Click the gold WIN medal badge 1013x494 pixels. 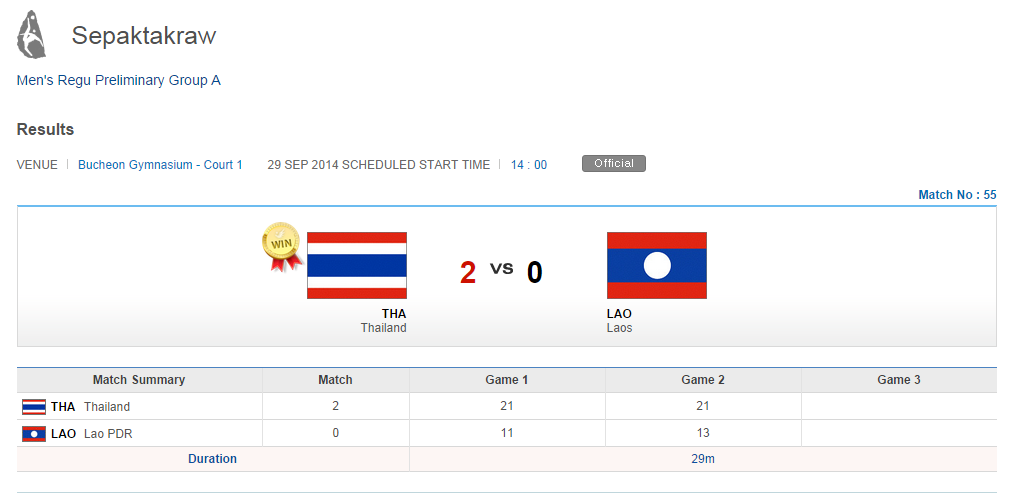pos(281,245)
